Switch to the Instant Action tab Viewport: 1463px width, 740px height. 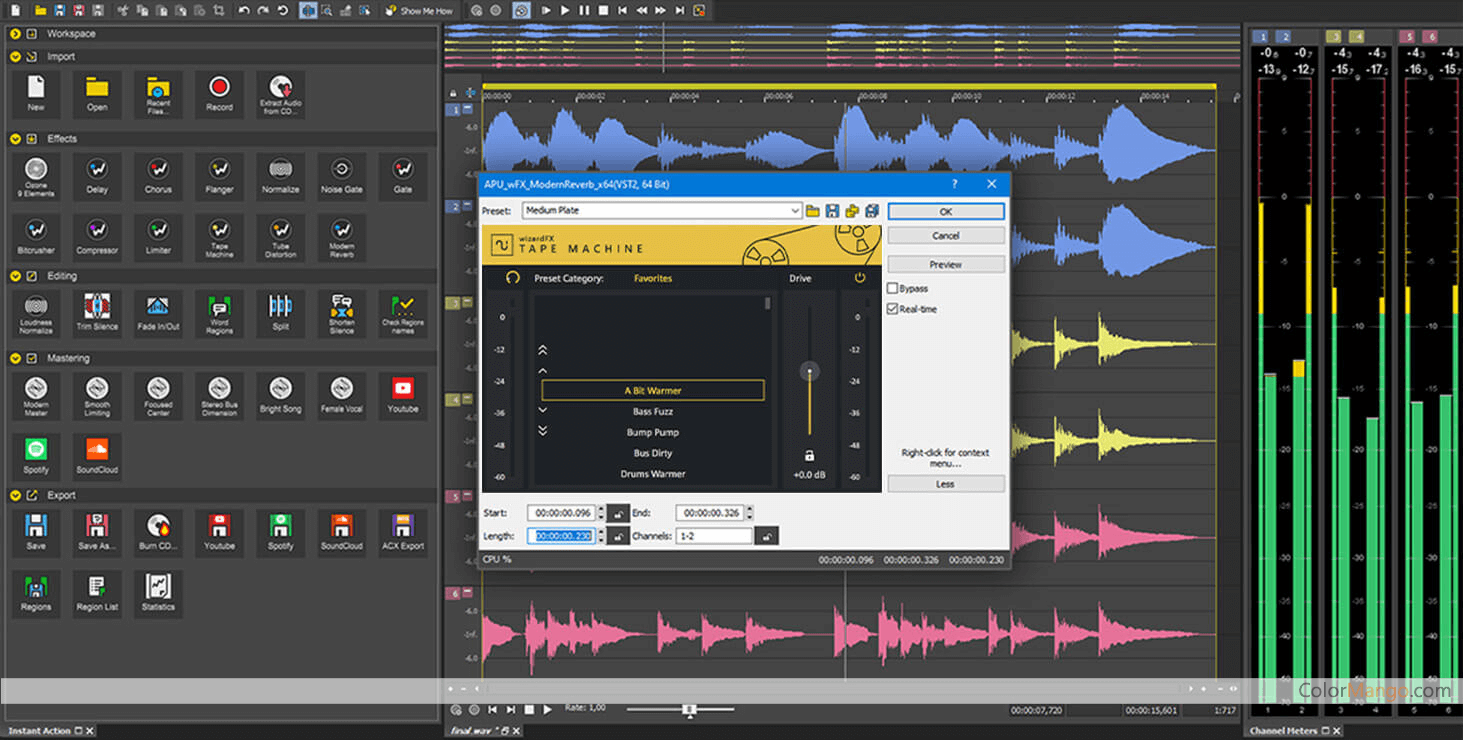[40, 731]
